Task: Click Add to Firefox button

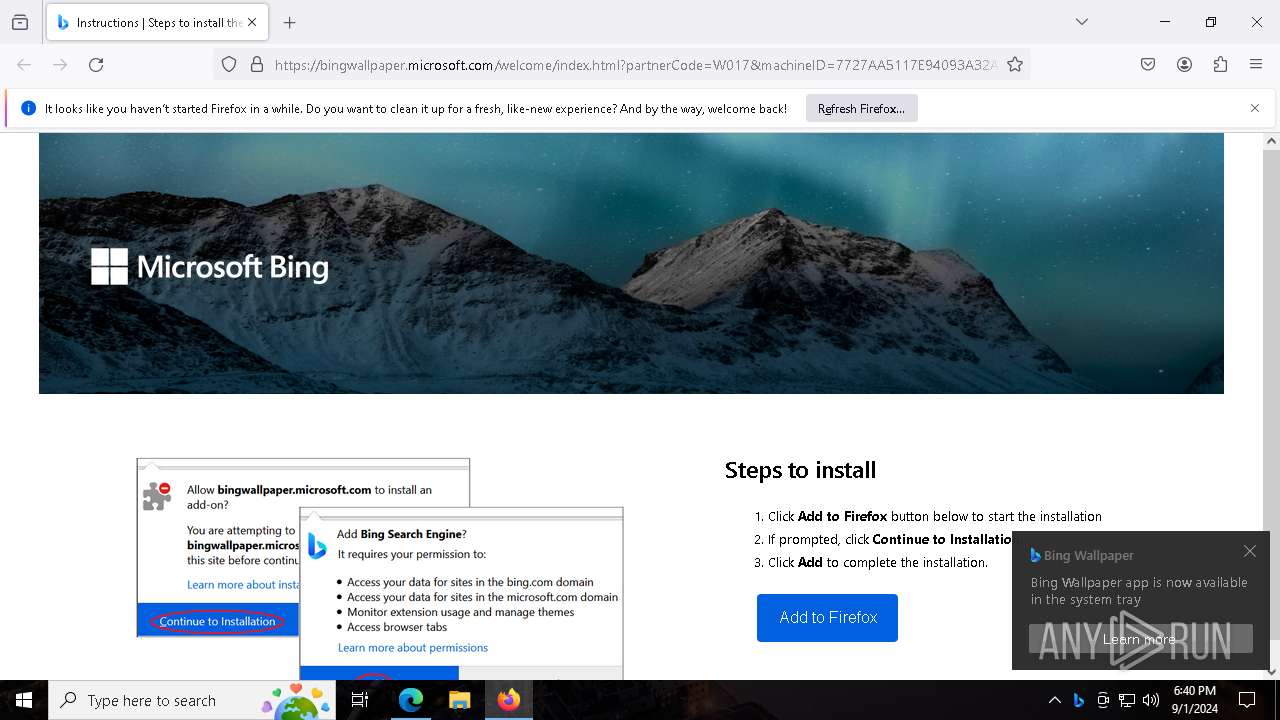Action: 827,617
